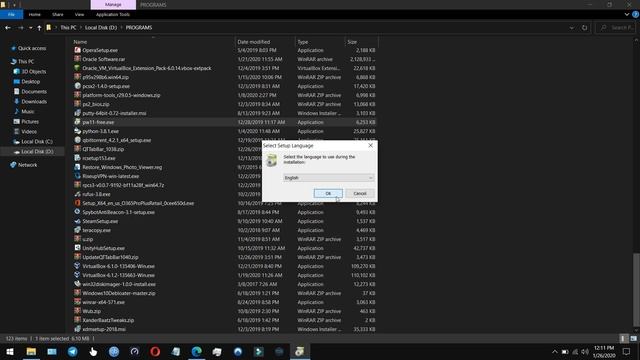Screen dimensions: 640x360
Task: Refresh the folder view
Action: click(584, 28)
